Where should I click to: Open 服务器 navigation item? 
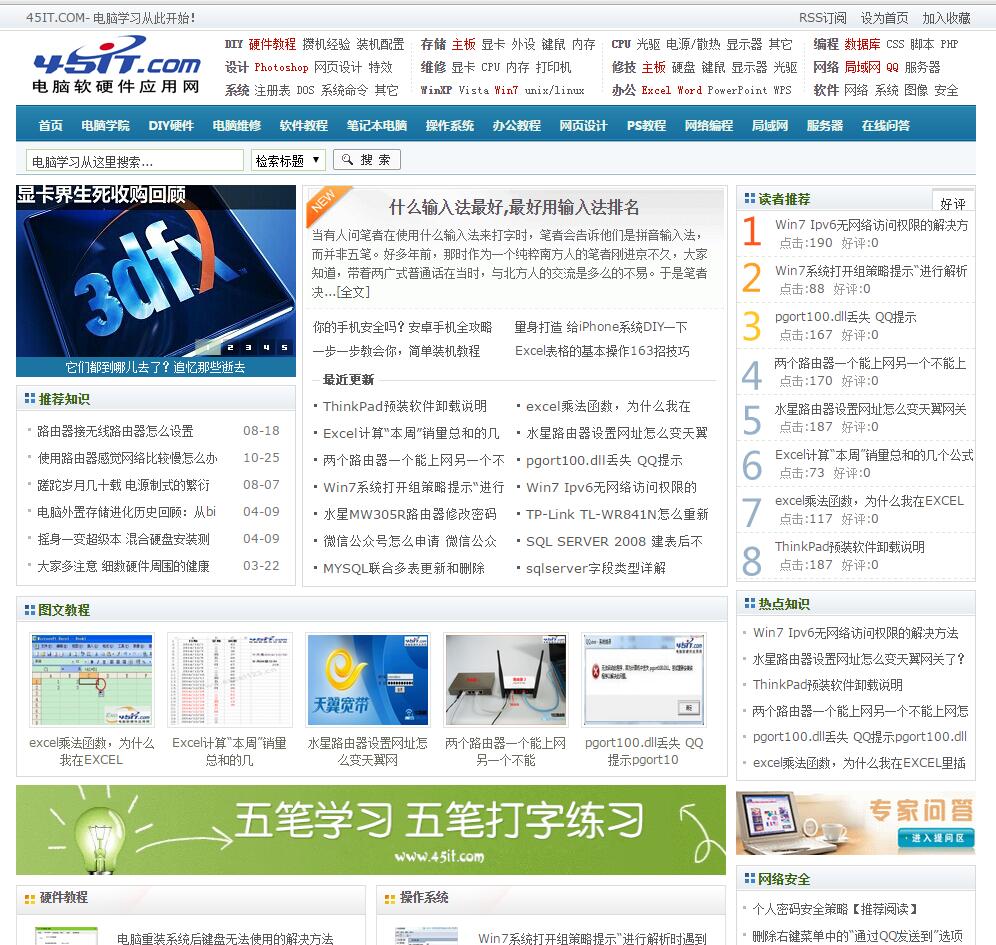(824, 125)
